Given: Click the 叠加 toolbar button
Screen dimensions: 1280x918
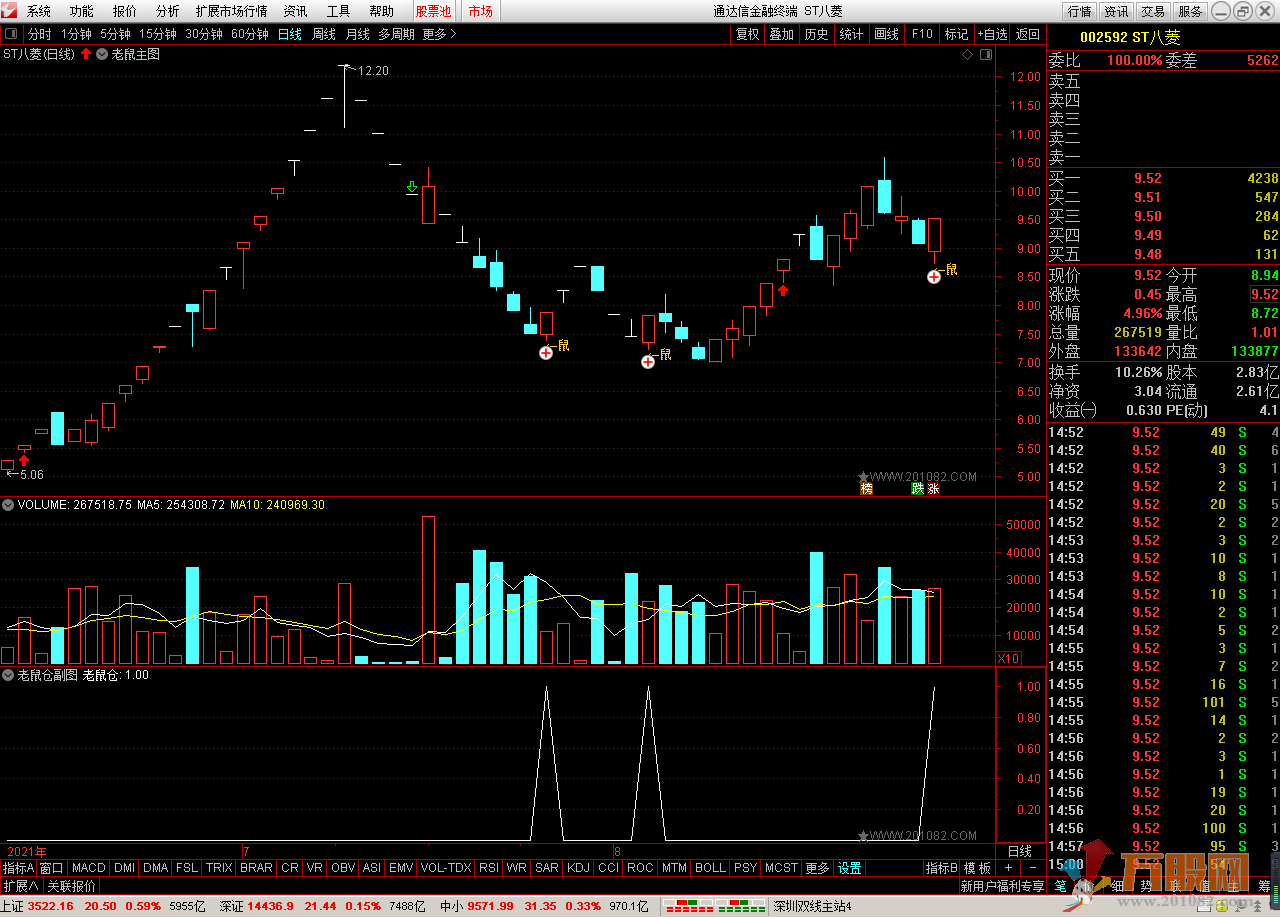Looking at the screenshot, I should tap(782, 34).
